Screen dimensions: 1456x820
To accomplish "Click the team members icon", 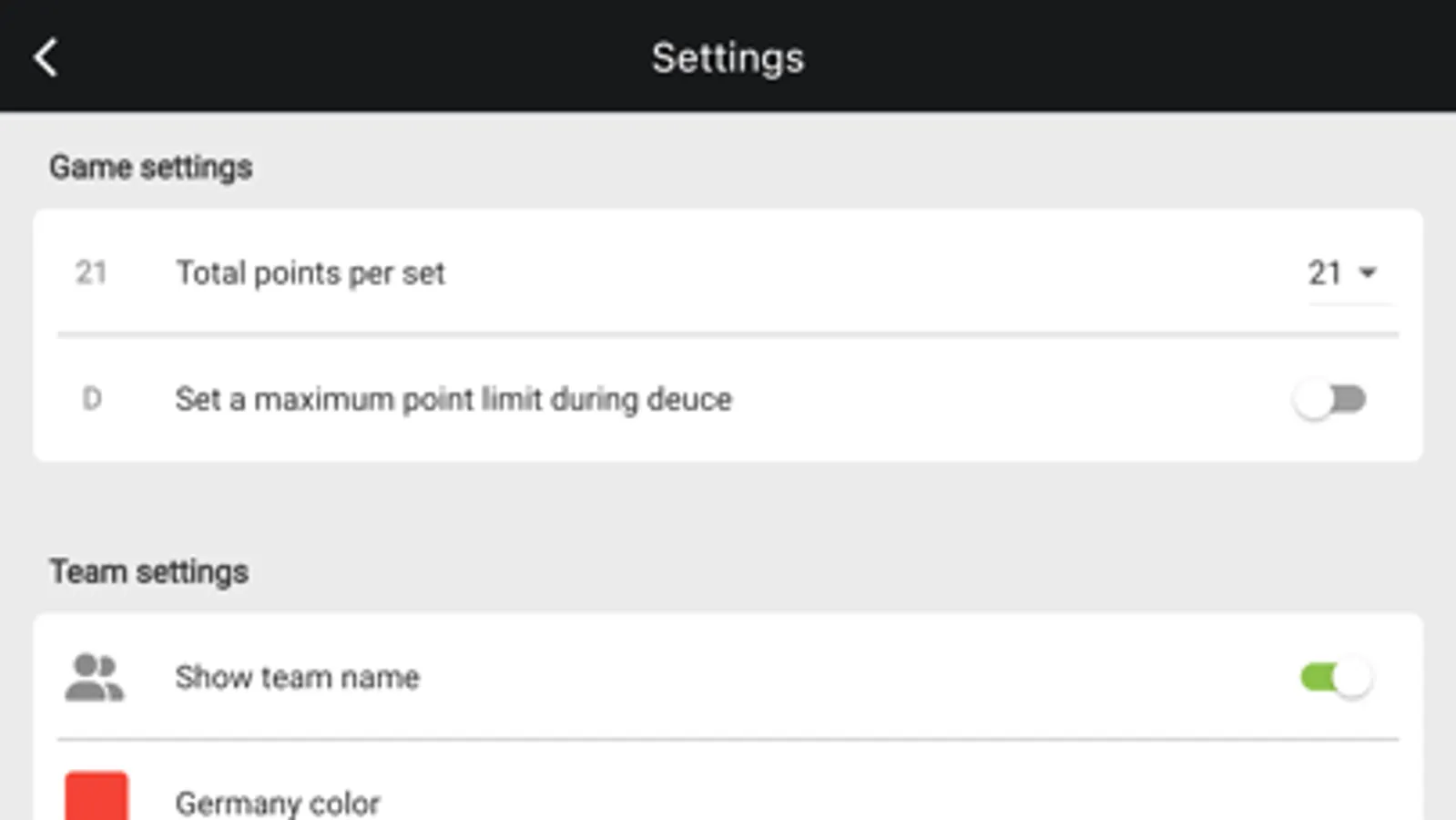I will [x=94, y=676].
